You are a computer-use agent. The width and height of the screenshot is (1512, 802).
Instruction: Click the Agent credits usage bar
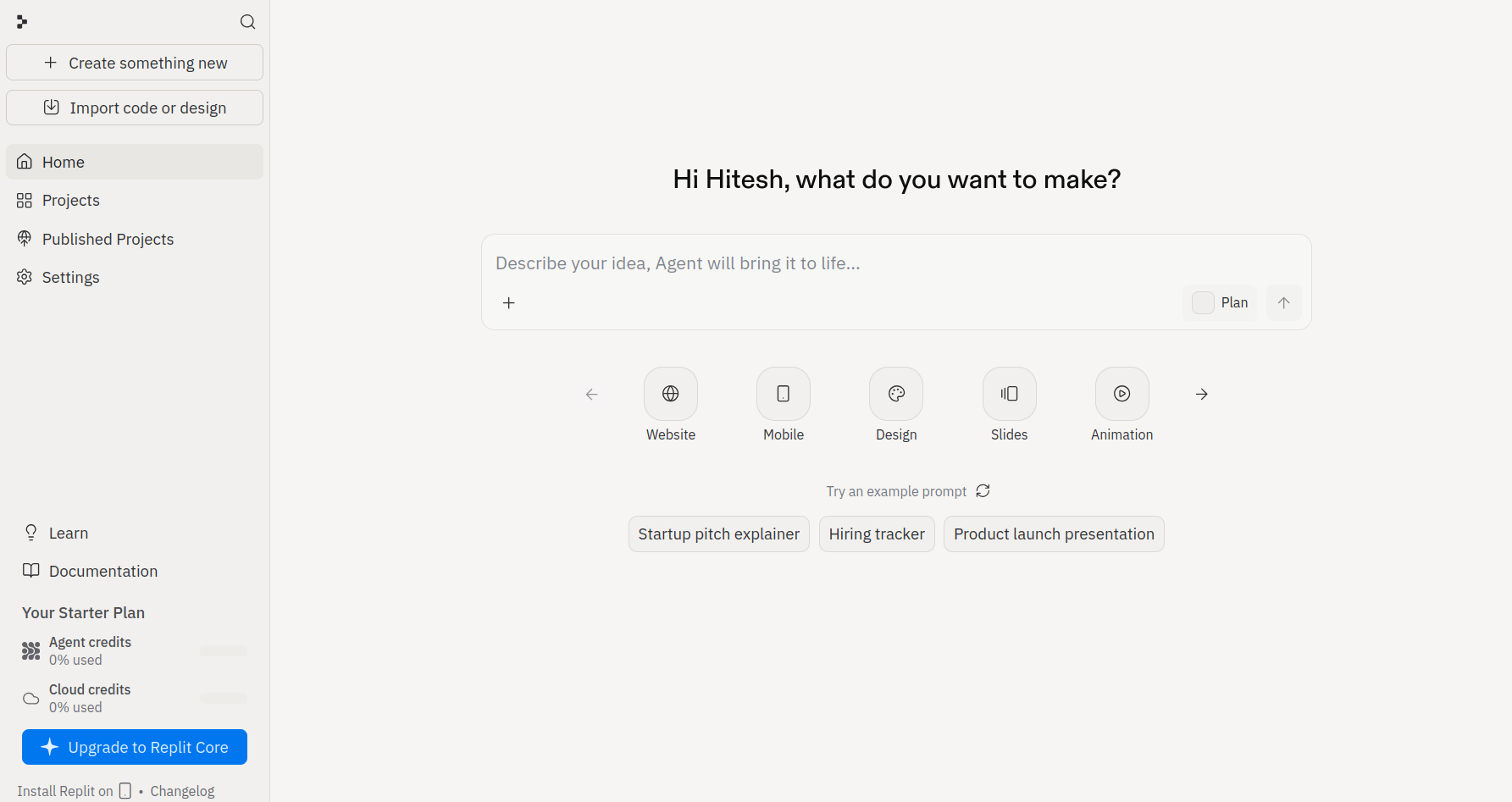(224, 650)
